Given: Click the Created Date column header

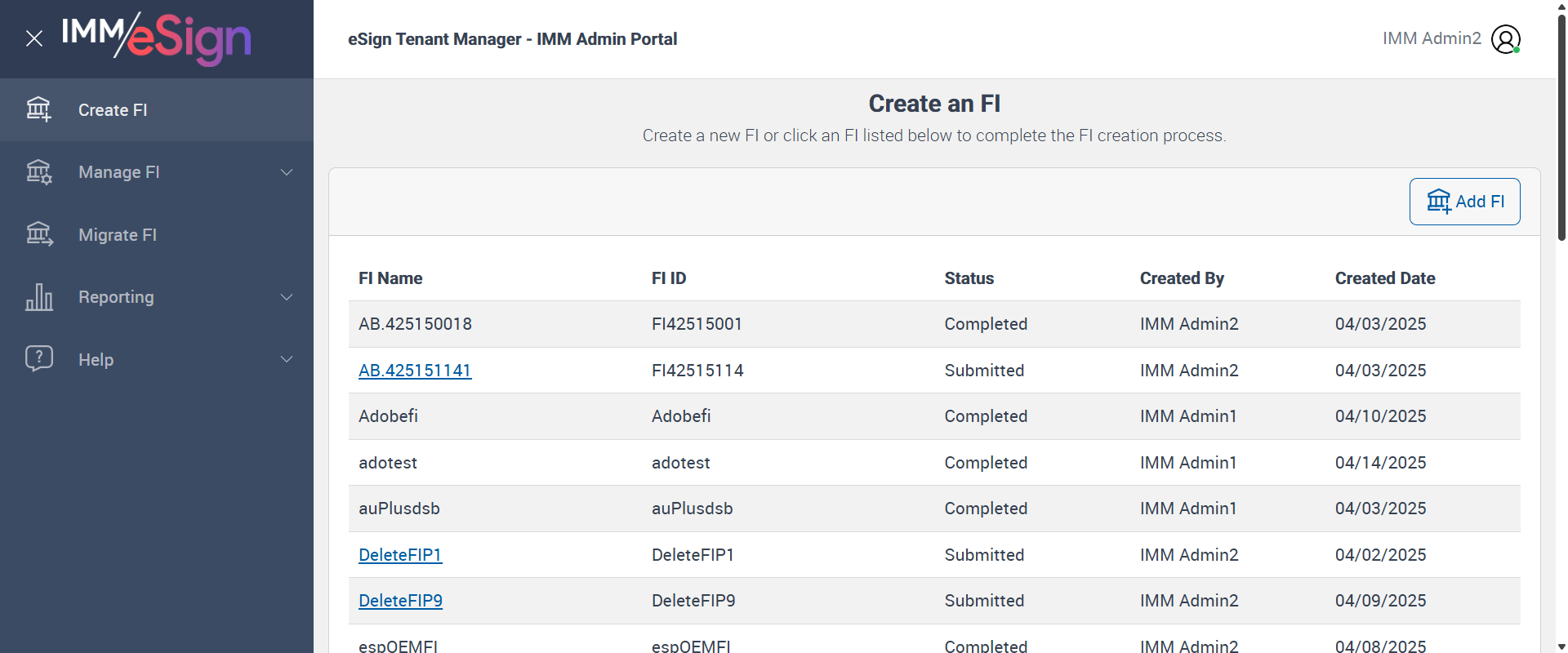Looking at the screenshot, I should 1385,278.
